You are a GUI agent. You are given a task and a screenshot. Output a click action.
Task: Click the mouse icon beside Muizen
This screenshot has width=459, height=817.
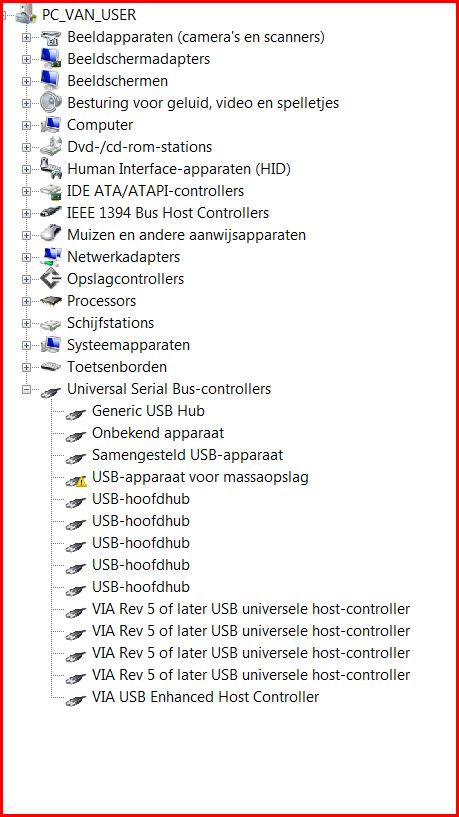coord(51,233)
